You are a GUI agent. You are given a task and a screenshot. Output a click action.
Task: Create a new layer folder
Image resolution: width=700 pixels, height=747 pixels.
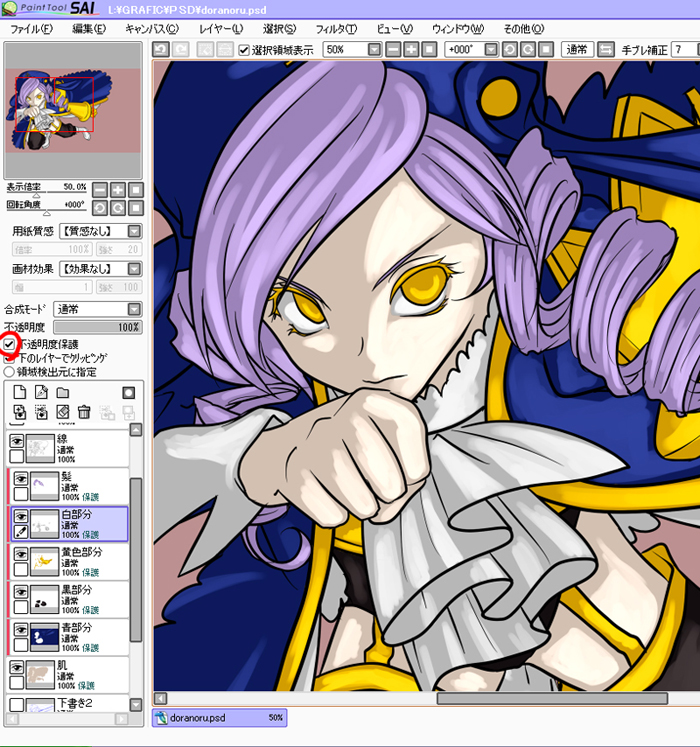coord(63,393)
